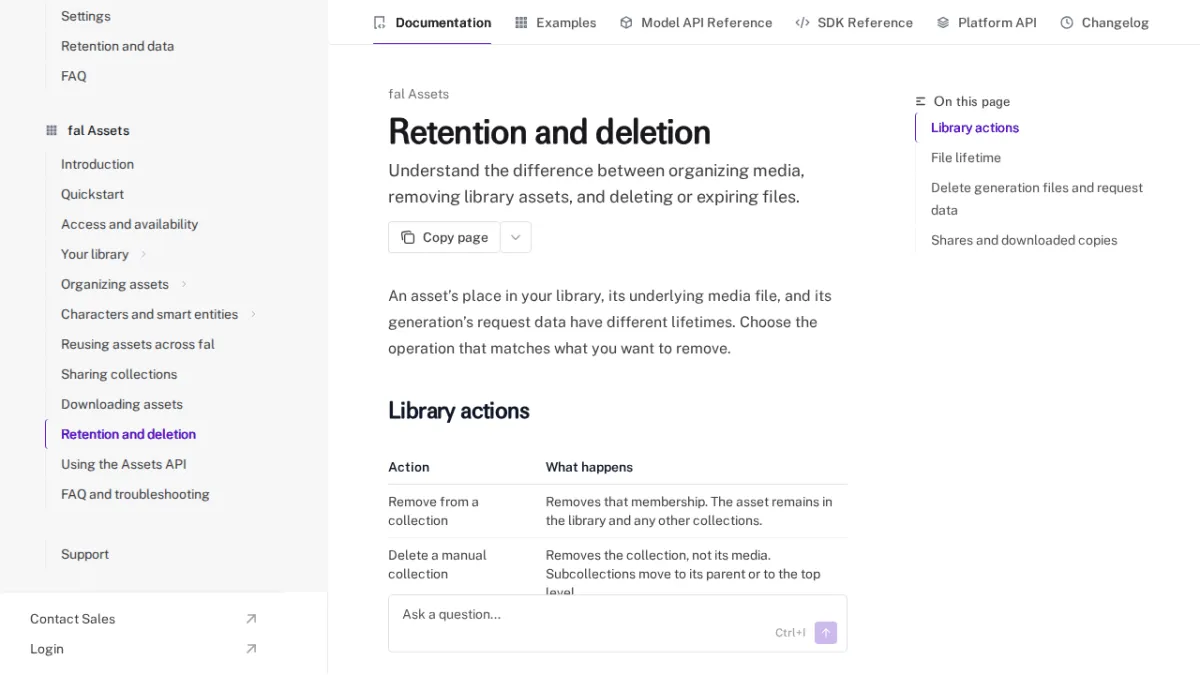This screenshot has width=1200, height=675.
Task: Open the Settings sidebar link
Action: coord(86,16)
